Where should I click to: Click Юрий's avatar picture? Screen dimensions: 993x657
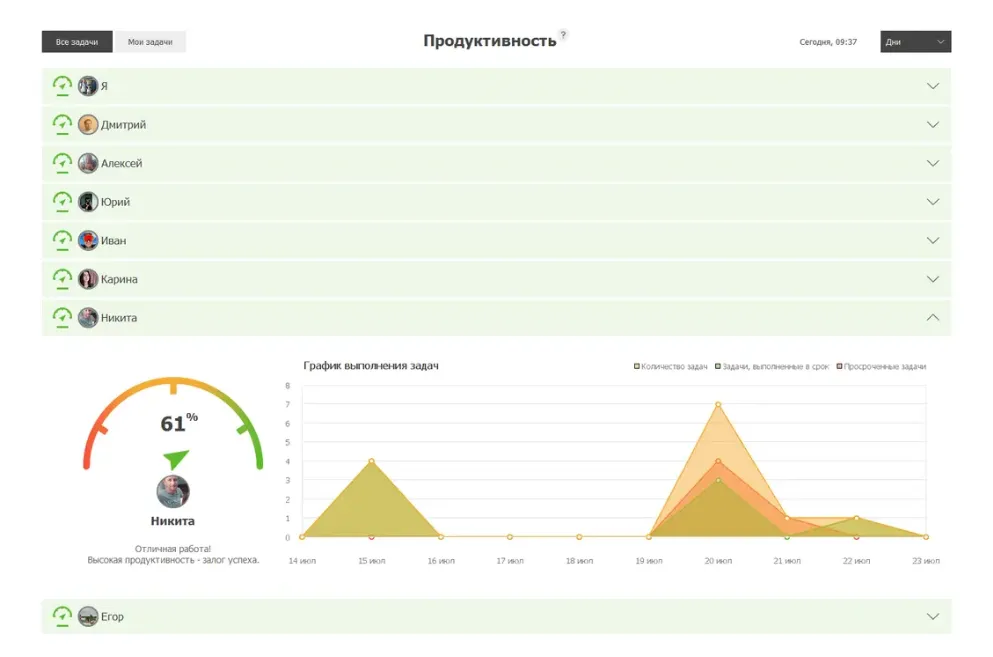[x=88, y=202]
